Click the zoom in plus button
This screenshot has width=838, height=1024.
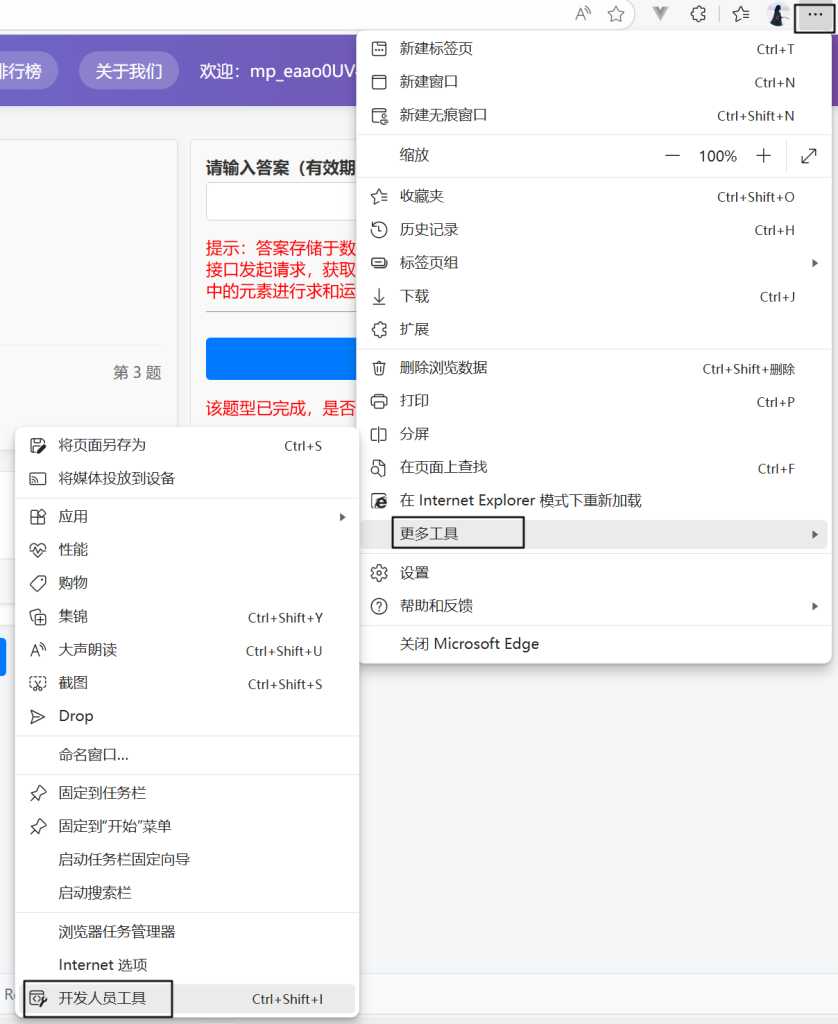click(764, 156)
